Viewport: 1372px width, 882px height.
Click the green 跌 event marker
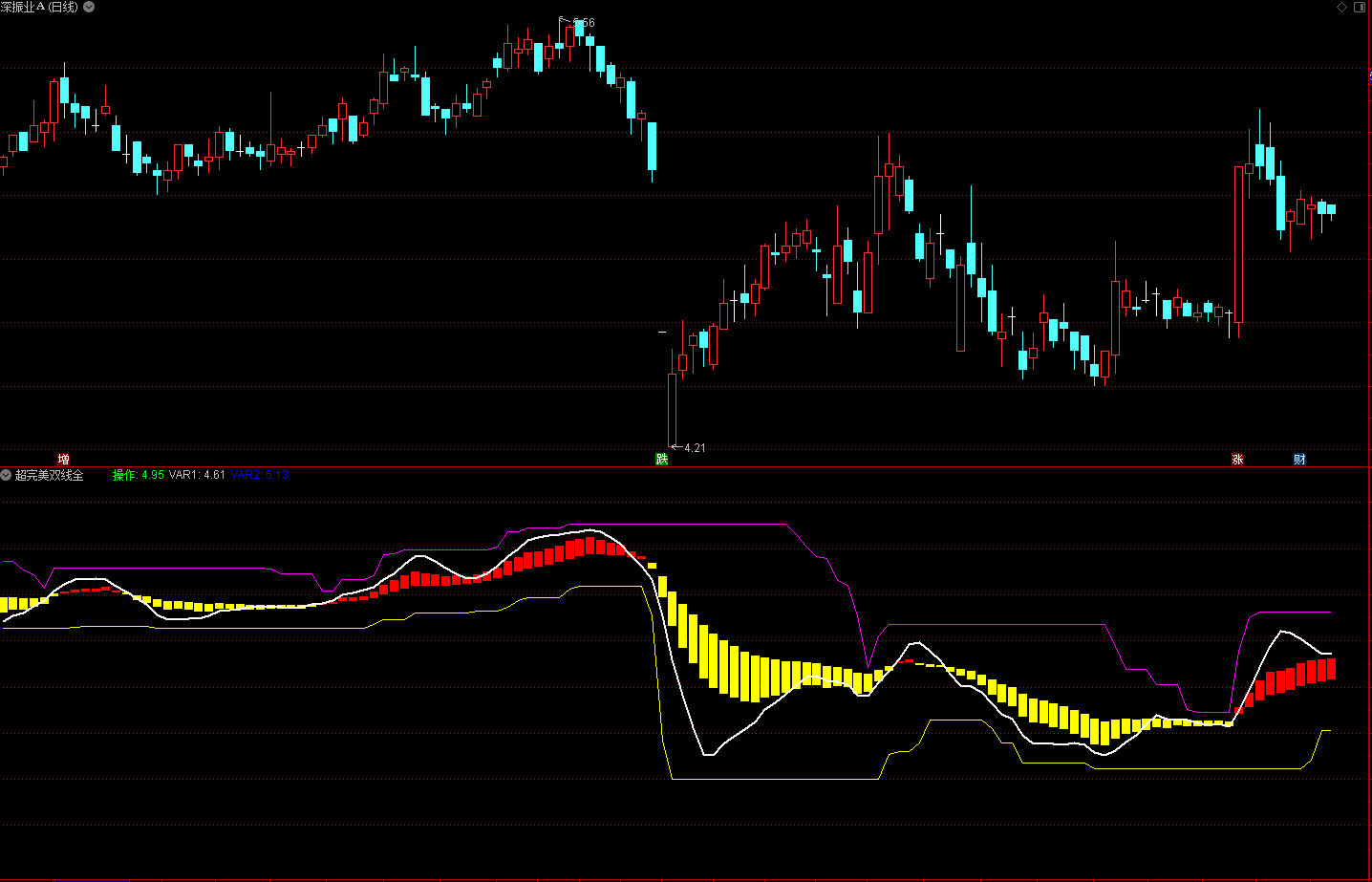point(661,460)
